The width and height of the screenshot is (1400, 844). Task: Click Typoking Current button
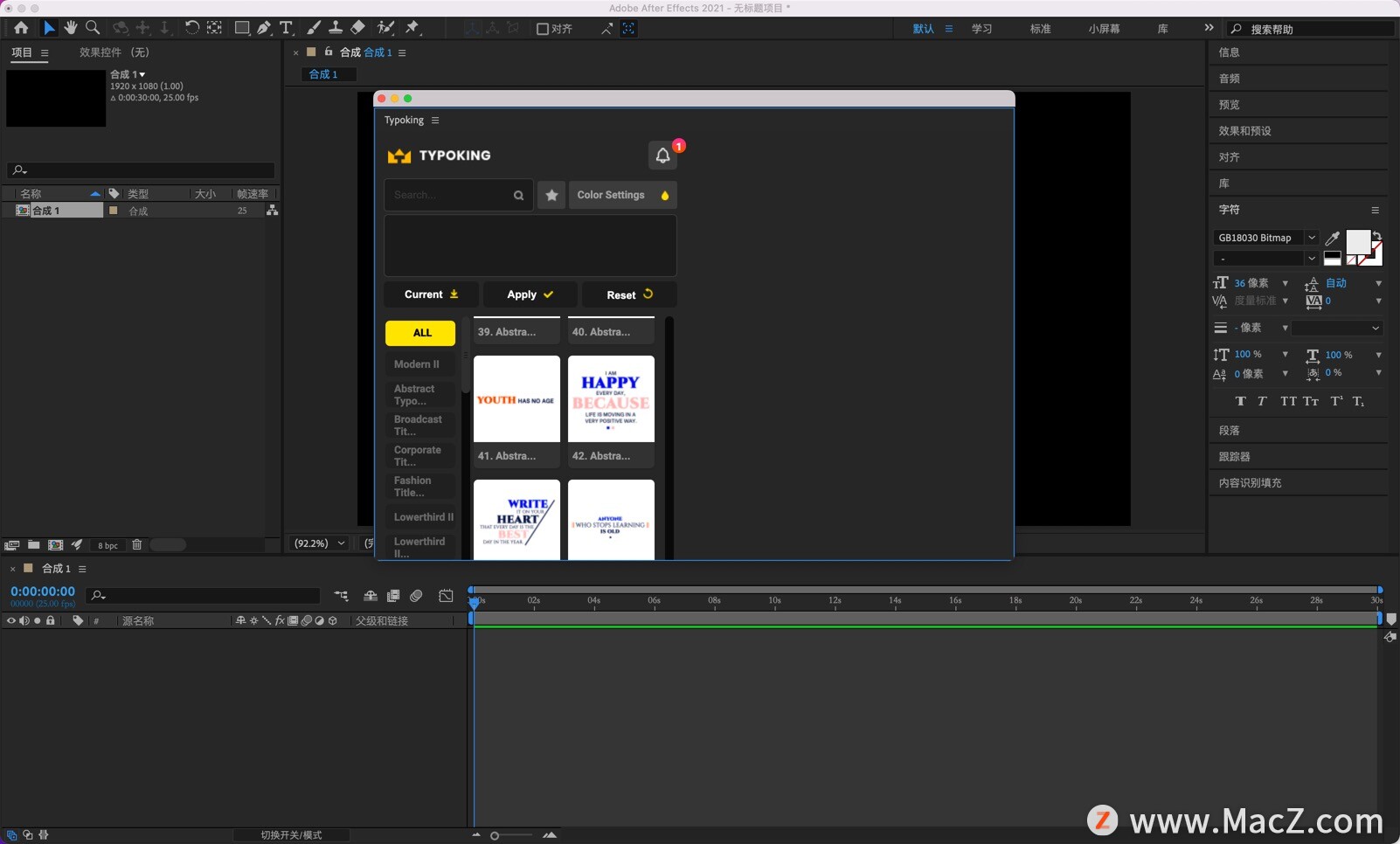pos(431,294)
